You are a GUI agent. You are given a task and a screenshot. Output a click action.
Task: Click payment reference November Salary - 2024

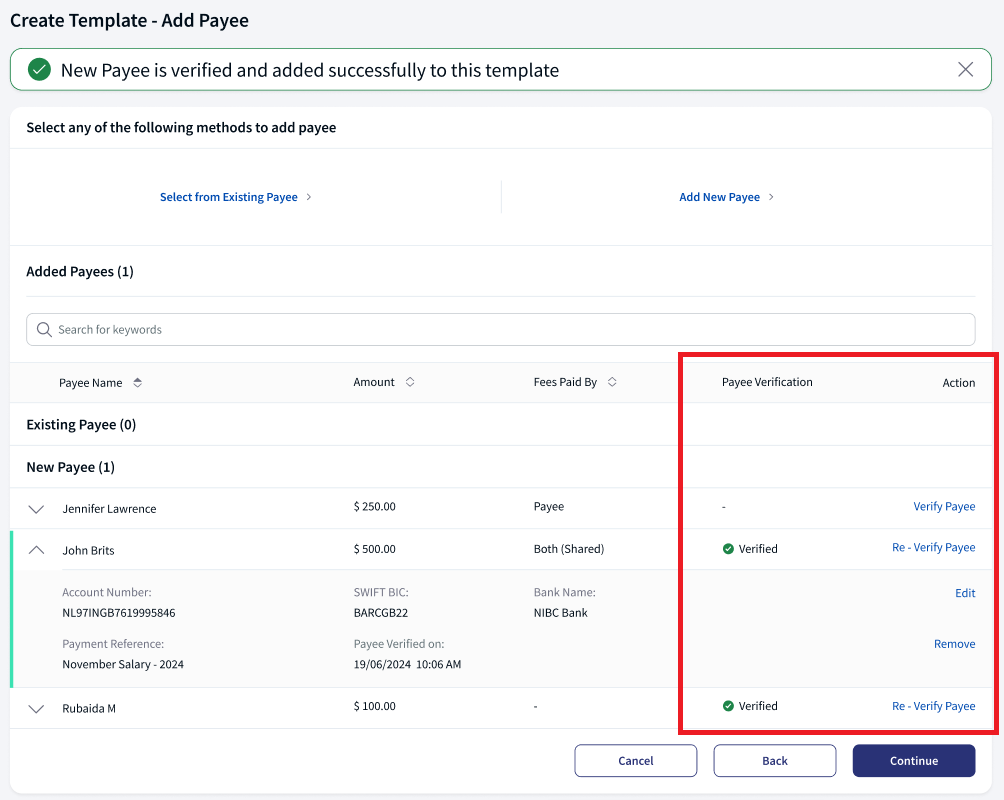123,664
